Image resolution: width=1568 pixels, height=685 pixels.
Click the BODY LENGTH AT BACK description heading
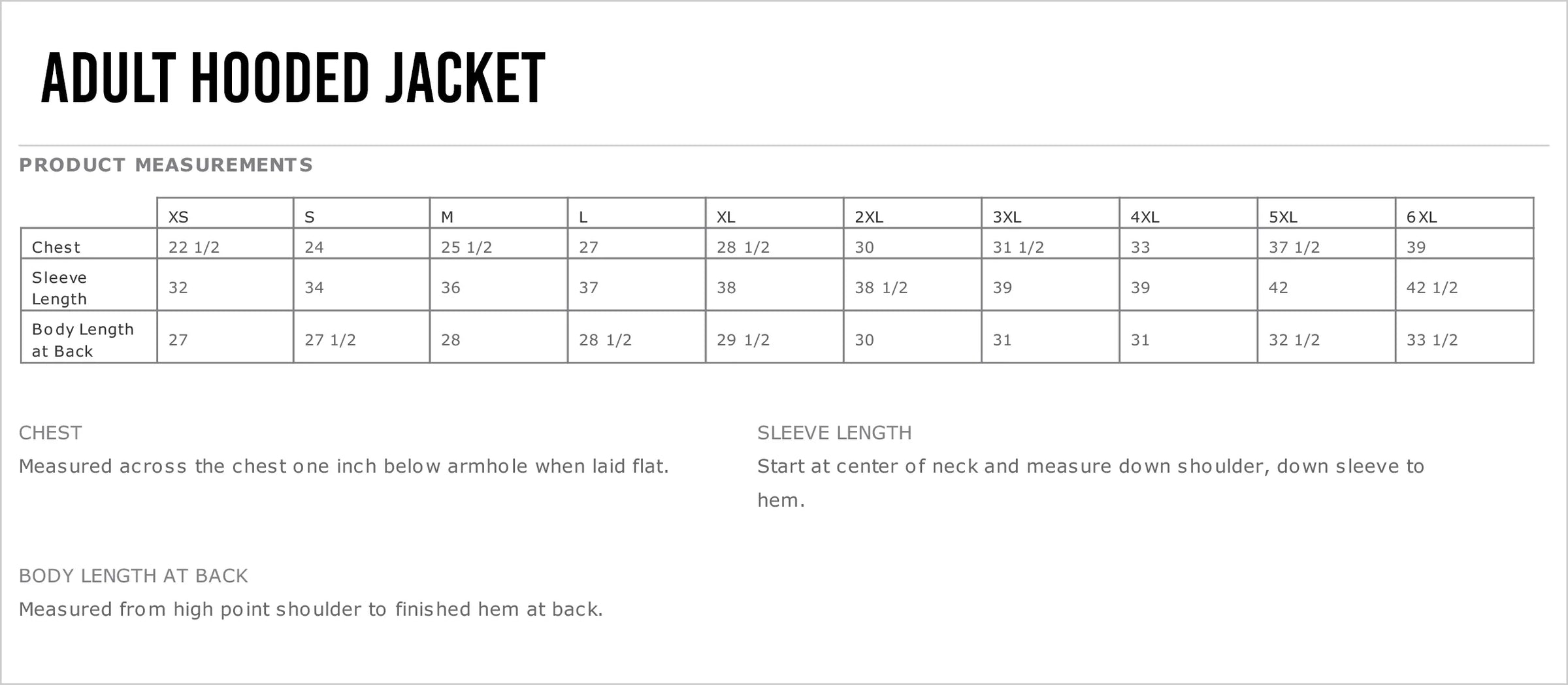point(133,576)
